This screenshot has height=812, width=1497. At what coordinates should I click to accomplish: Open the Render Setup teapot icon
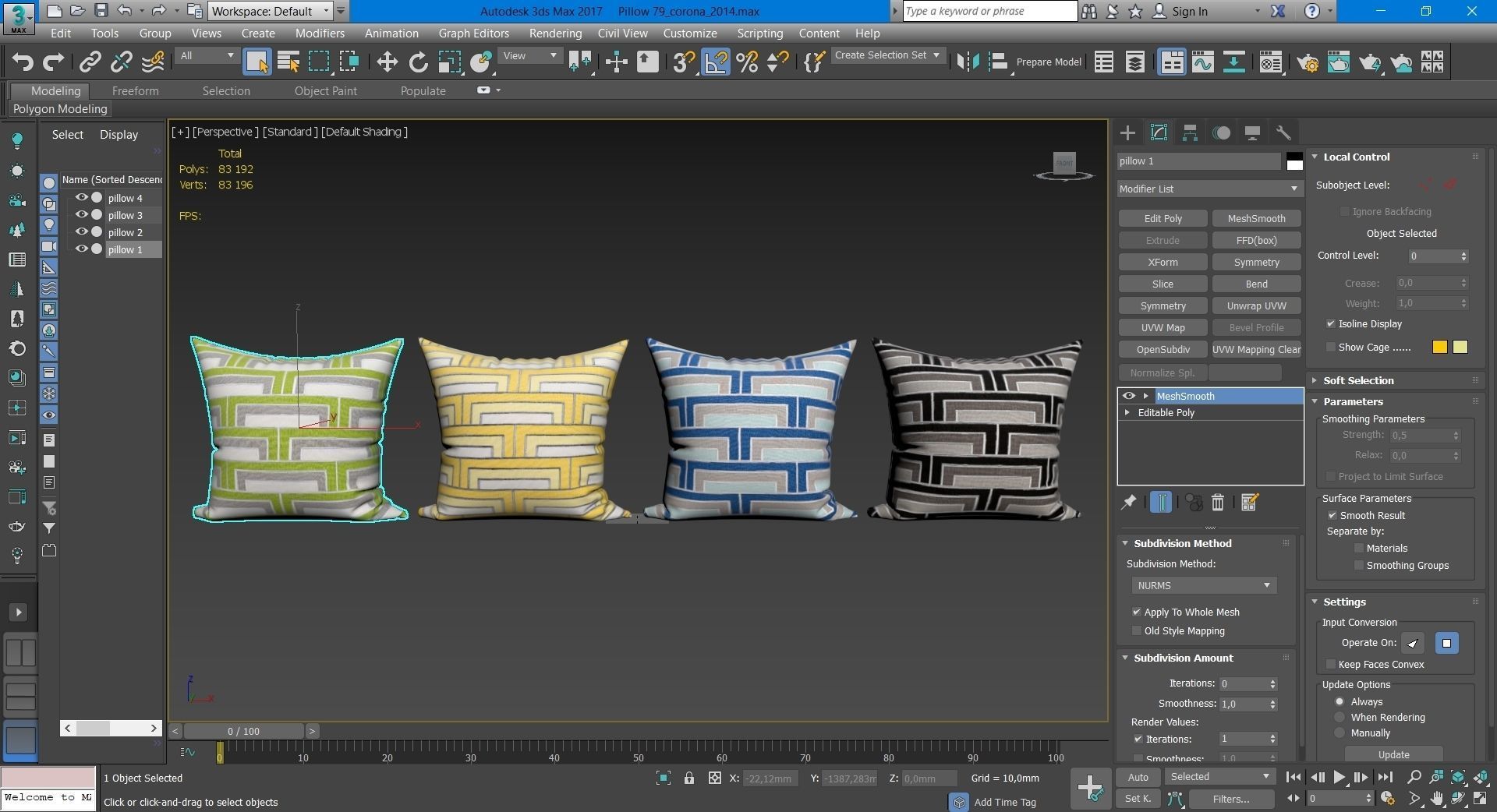click(1308, 62)
